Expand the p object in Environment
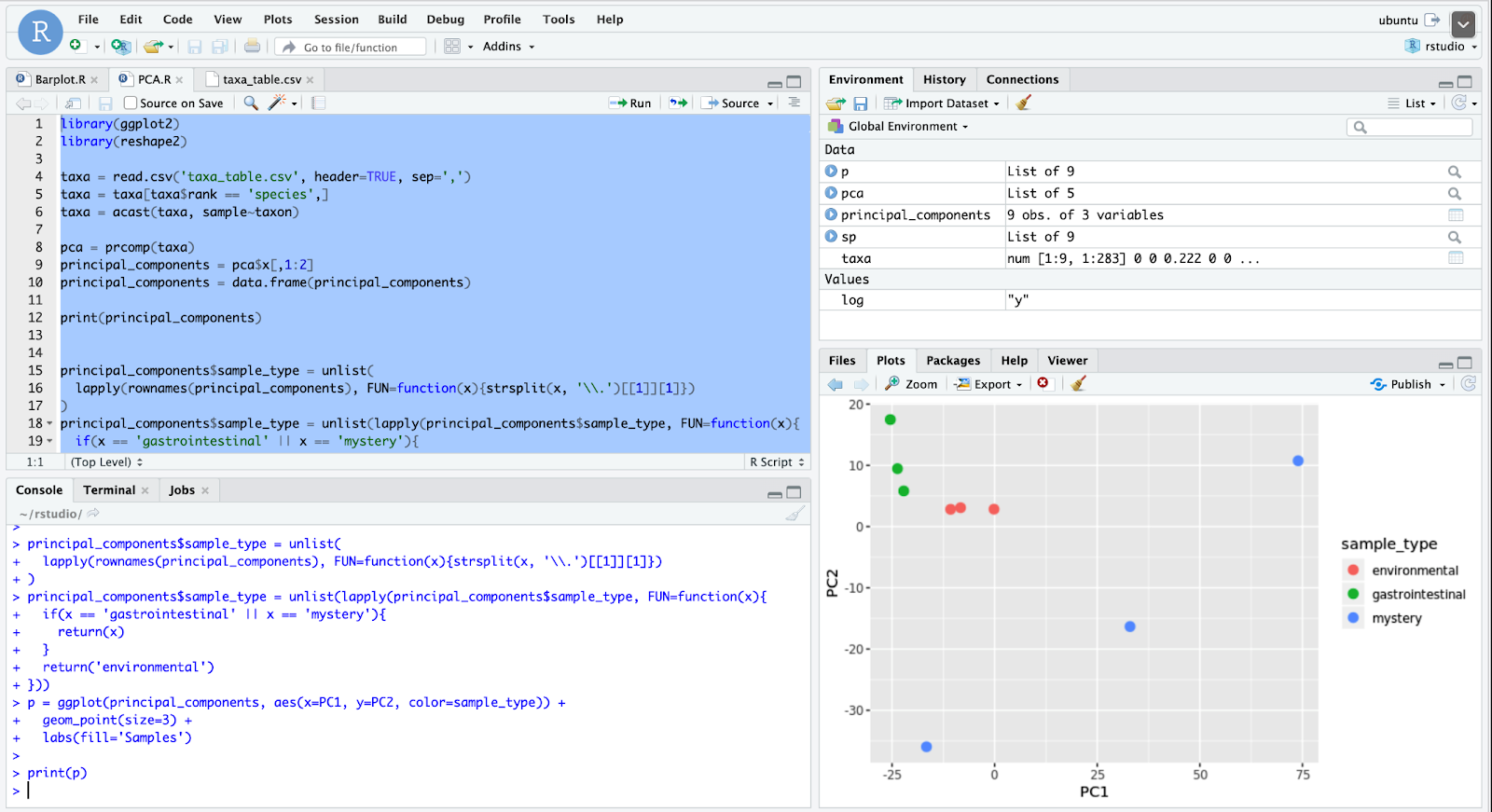1492x812 pixels. [x=831, y=171]
